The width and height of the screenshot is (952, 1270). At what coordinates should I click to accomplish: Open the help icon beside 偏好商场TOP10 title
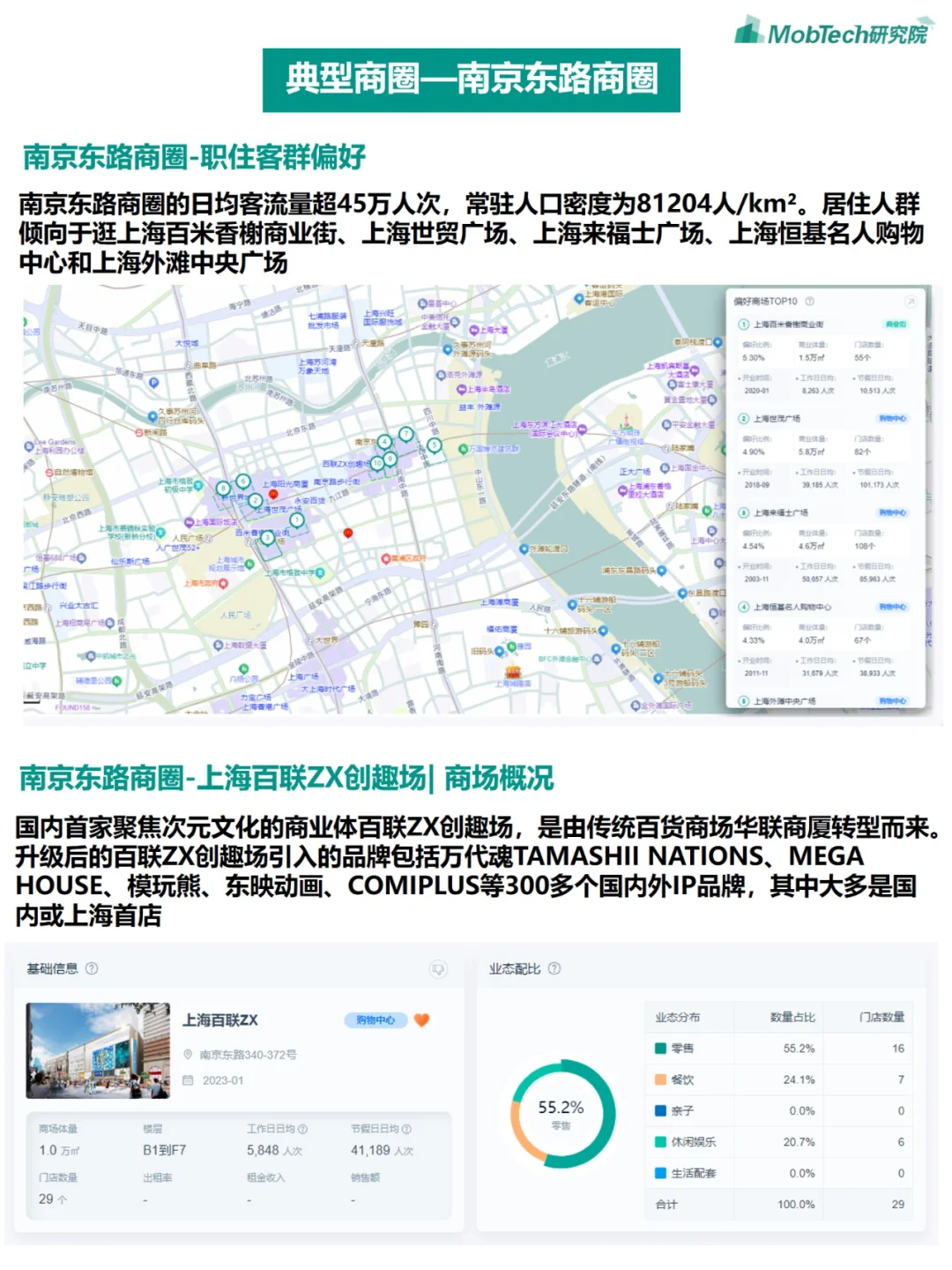[809, 301]
